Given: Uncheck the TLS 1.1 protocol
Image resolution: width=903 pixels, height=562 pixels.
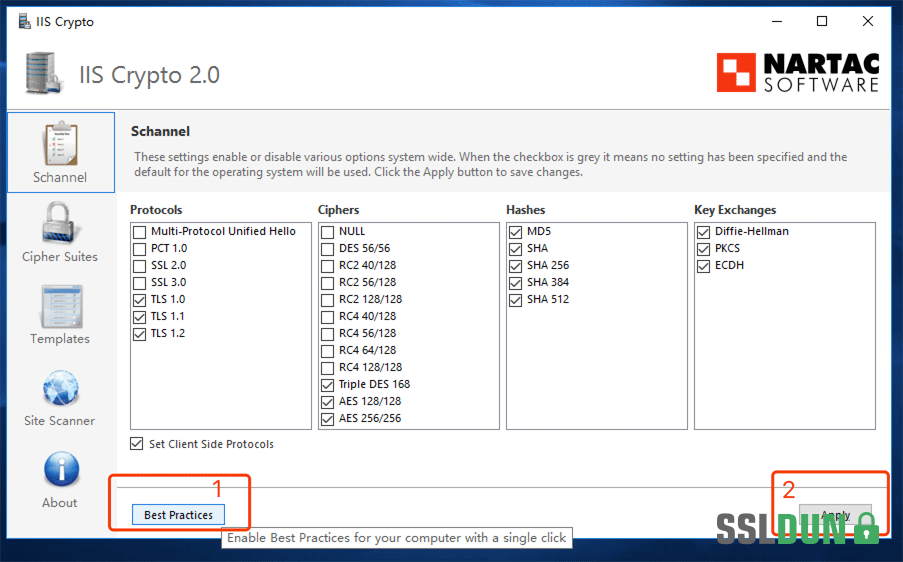Looking at the screenshot, I should click(139, 317).
